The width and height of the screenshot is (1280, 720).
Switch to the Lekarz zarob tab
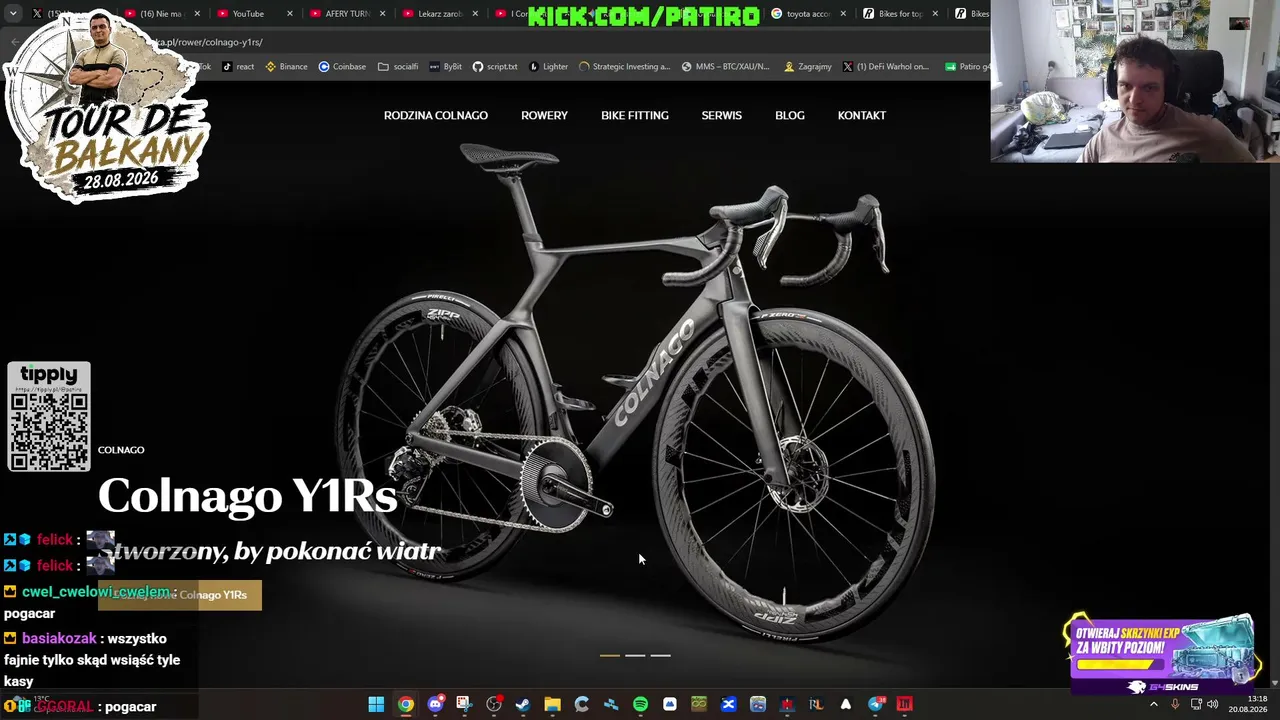click(439, 14)
